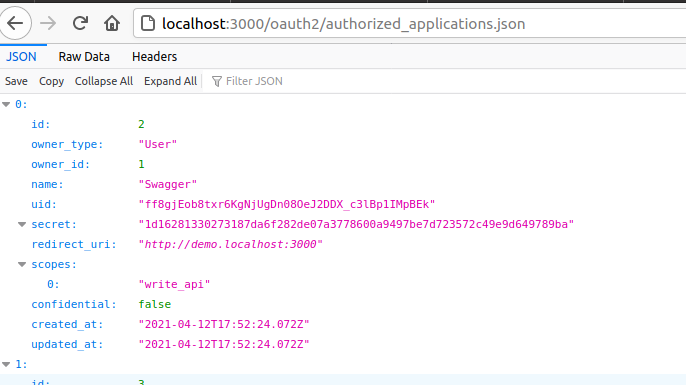
Task: Collapse the array item 0 node
Action: 6,104
